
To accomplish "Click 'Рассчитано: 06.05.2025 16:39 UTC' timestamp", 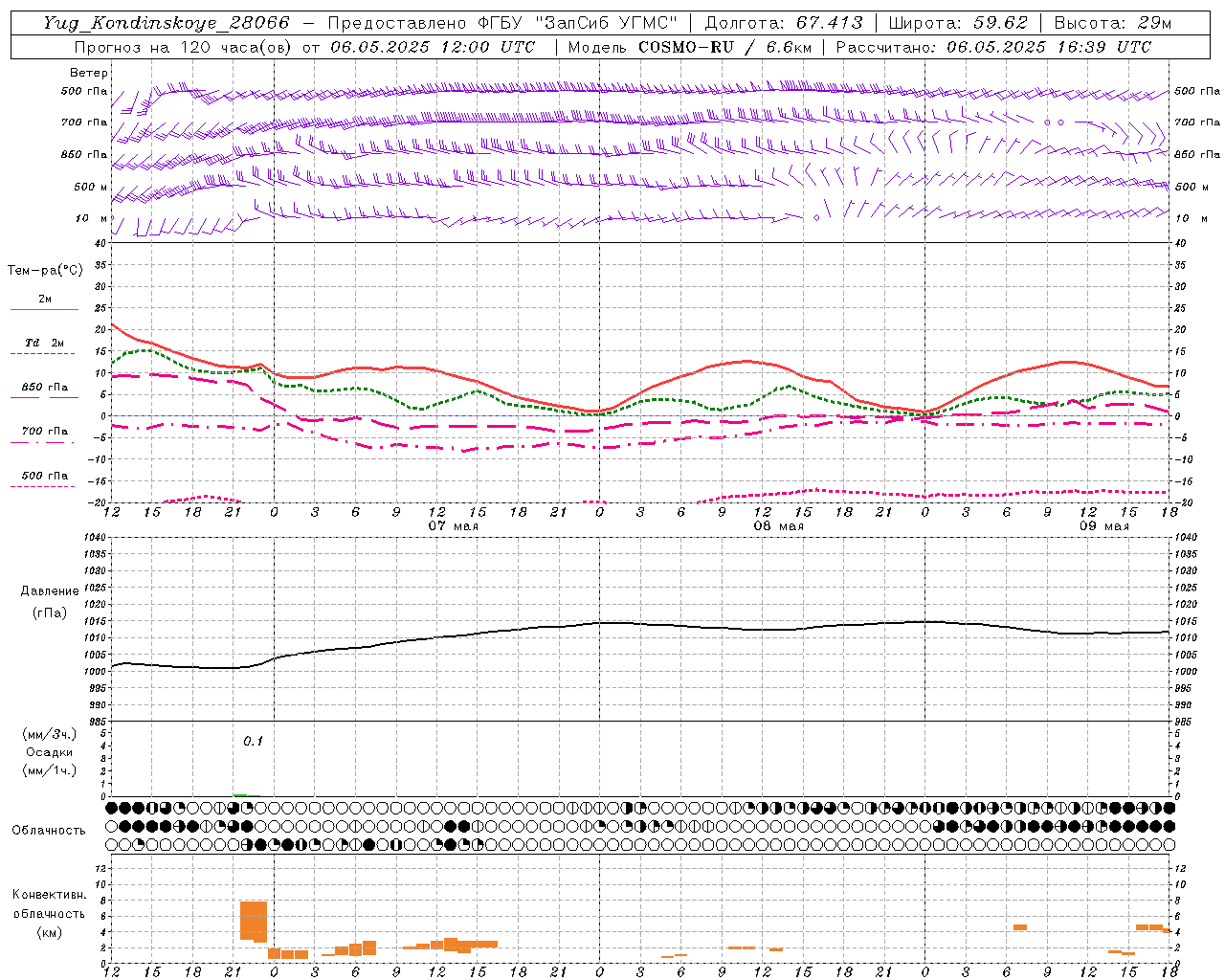I will click(x=993, y=47).
